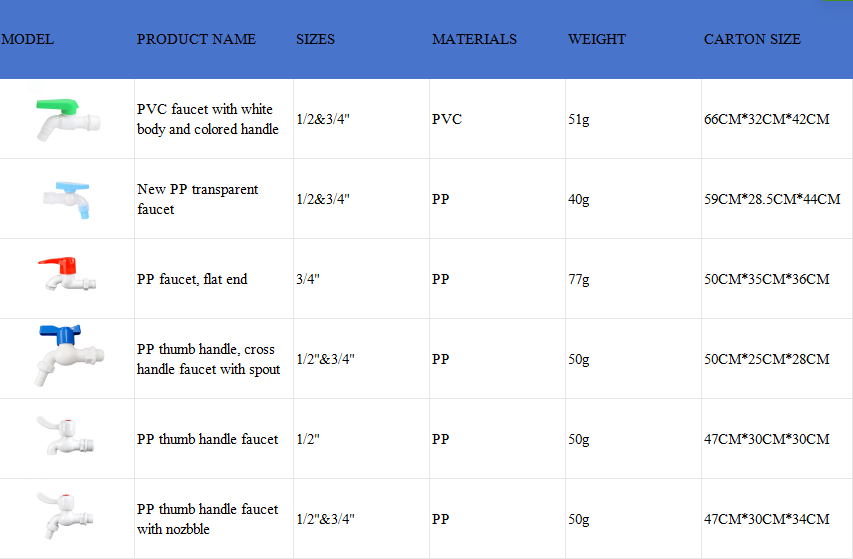
Task: Open the New PP transparent faucet name
Action: pos(197,199)
